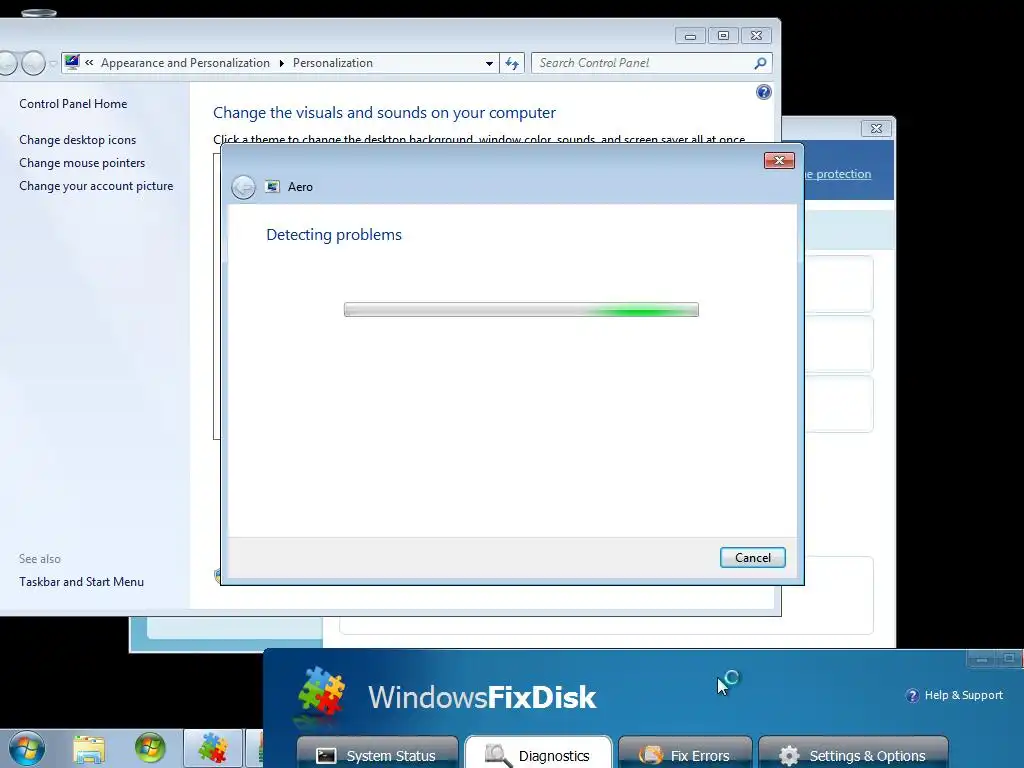Close the background window behind Personalization
1024x768 pixels.
point(876,129)
